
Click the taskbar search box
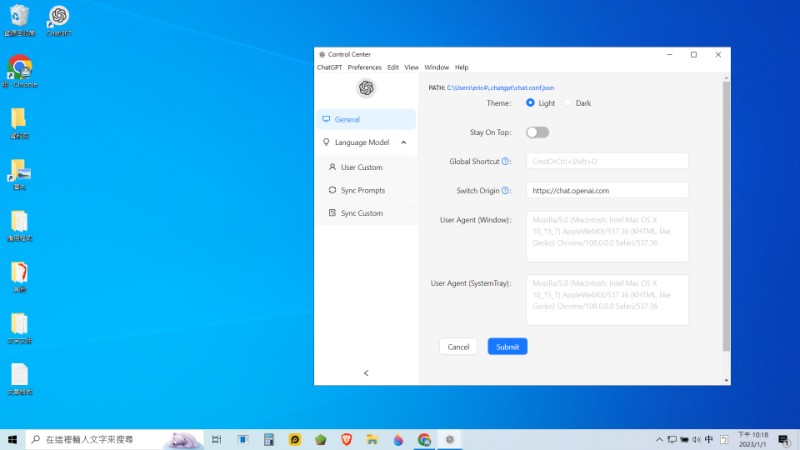(115, 439)
